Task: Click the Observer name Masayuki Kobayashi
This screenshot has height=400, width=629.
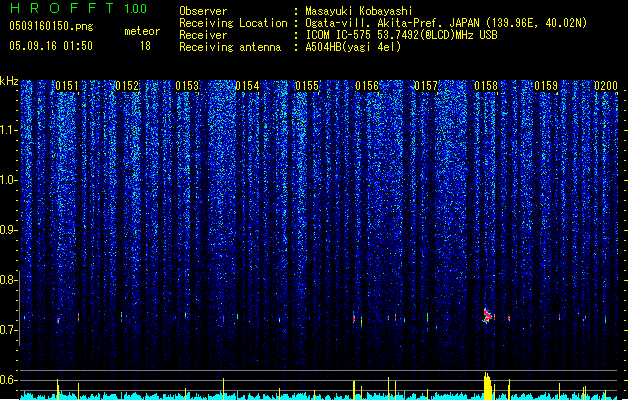Action: 359,11
